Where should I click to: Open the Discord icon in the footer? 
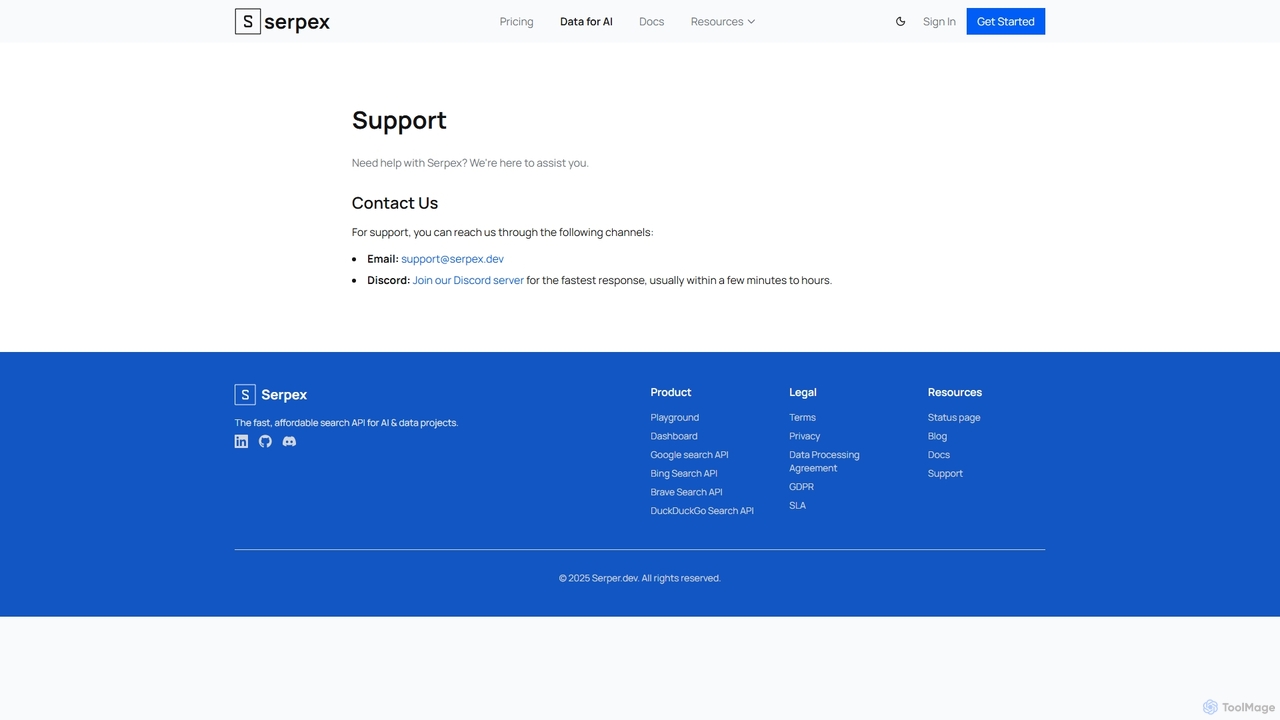[x=289, y=441]
